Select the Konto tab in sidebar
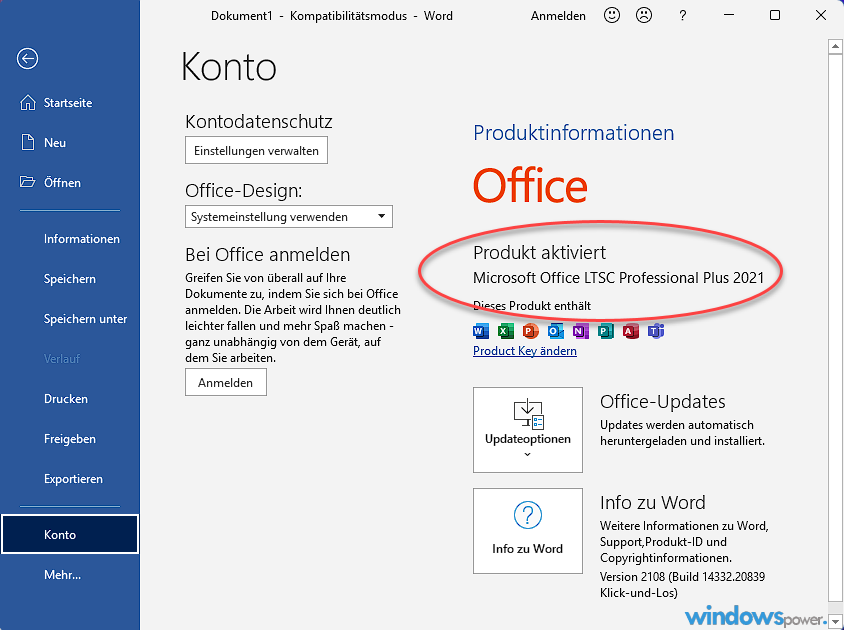Screen dimensions: 844x630 (x=70, y=534)
